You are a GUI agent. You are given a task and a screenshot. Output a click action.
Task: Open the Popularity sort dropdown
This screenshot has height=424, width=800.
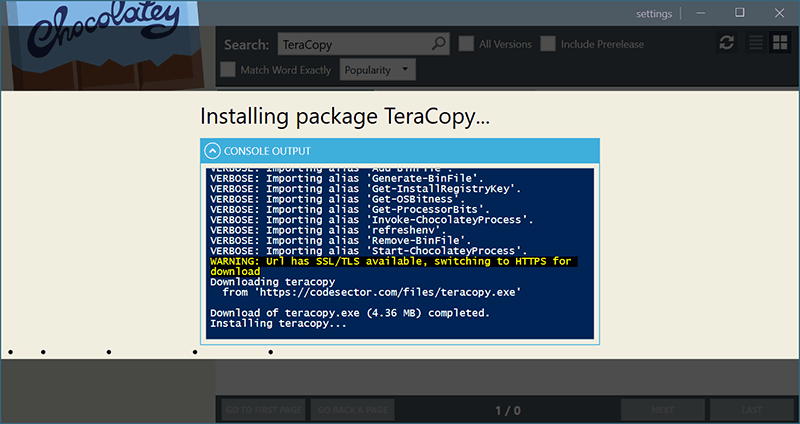(x=378, y=70)
